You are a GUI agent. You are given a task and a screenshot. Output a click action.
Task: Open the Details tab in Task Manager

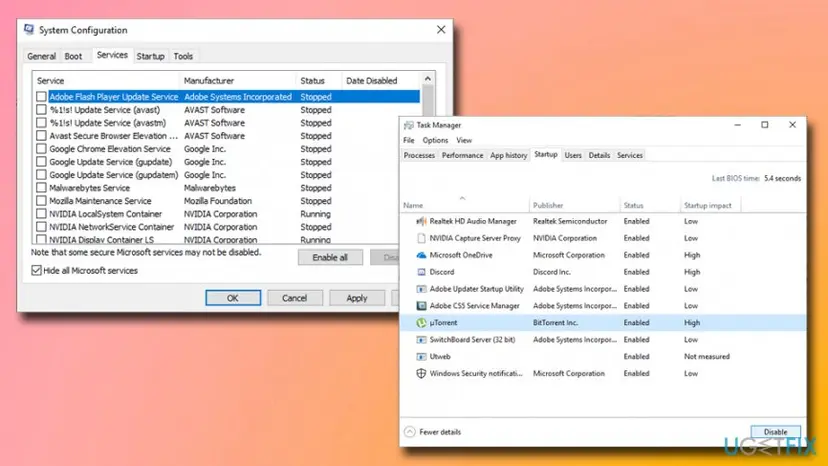599,155
